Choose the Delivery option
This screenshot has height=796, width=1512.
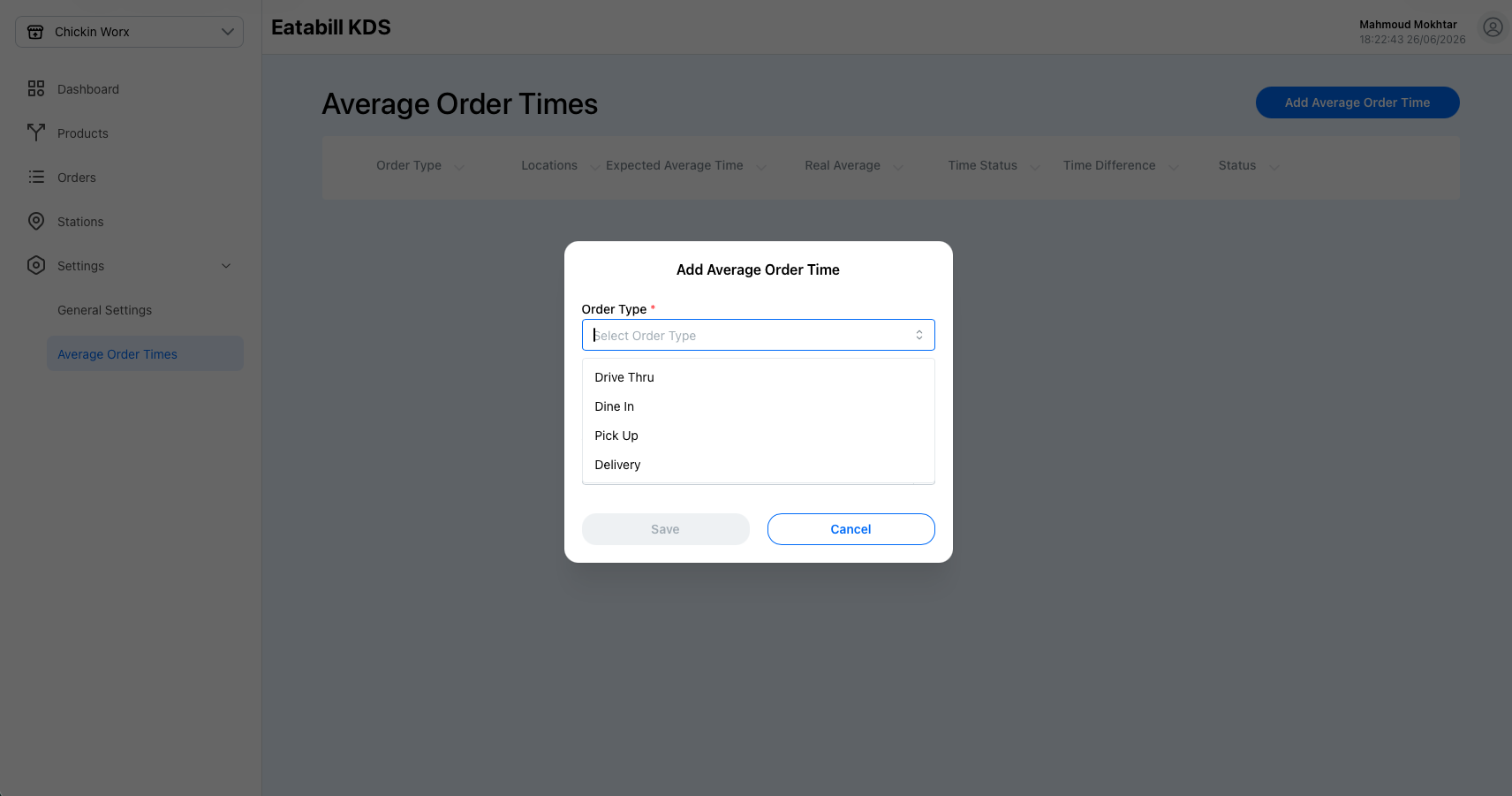pyautogui.click(x=758, y=465)
